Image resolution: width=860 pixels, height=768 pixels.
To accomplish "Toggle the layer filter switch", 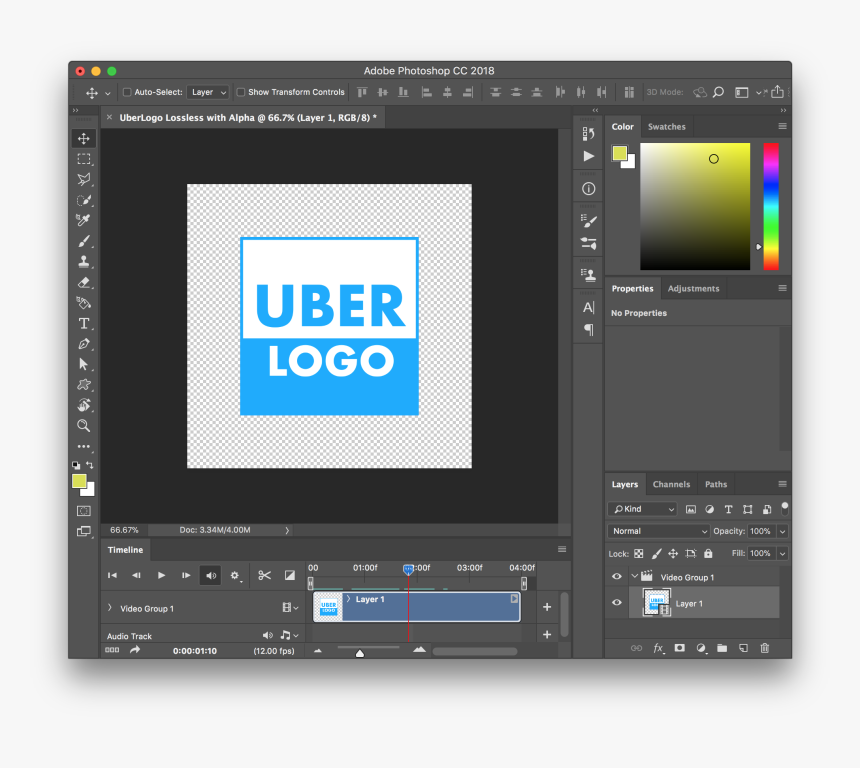I will (785, 508).
